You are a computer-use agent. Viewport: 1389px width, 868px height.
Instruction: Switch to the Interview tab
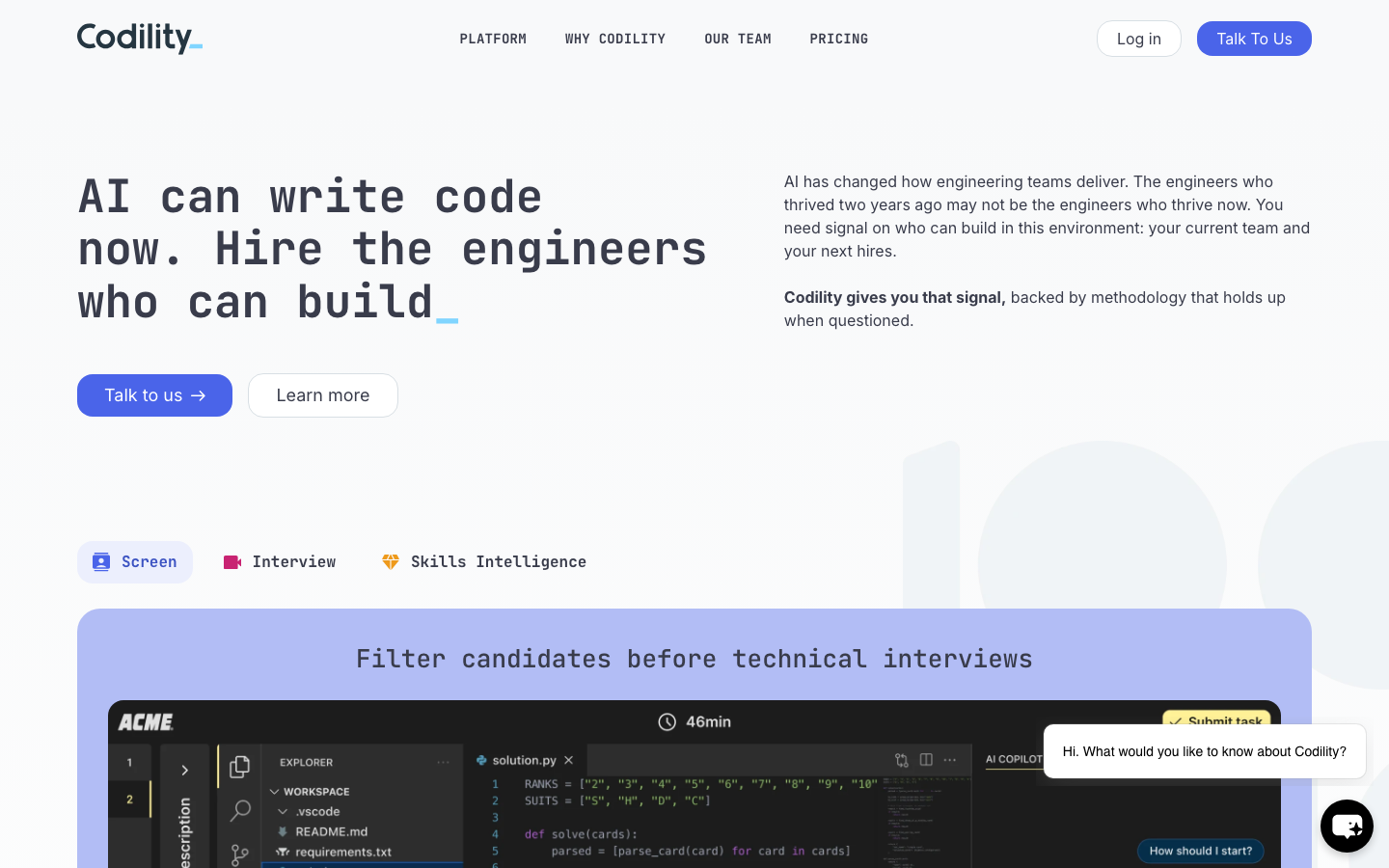pos(280,562)
